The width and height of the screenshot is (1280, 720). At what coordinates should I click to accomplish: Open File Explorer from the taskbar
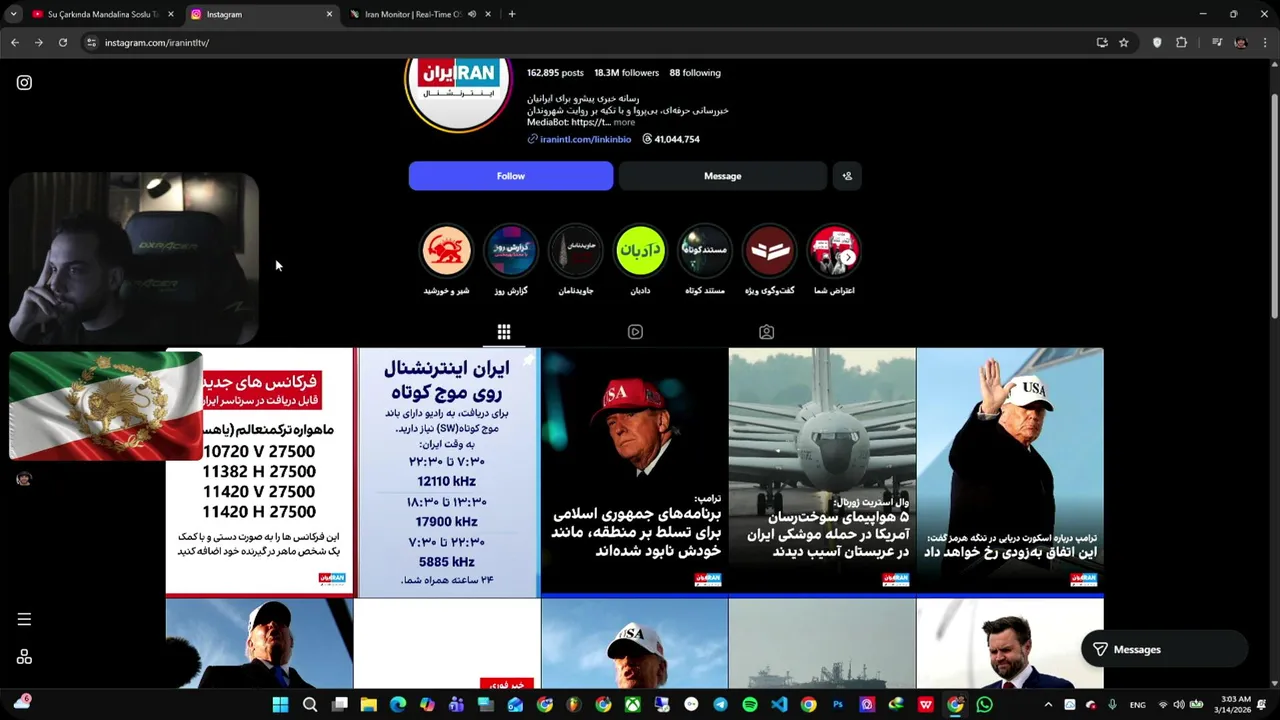(369, 705)
